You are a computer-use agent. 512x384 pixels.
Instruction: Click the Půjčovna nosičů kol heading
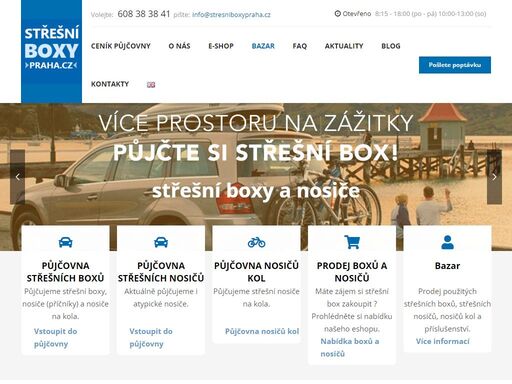(x=256, y=272)
